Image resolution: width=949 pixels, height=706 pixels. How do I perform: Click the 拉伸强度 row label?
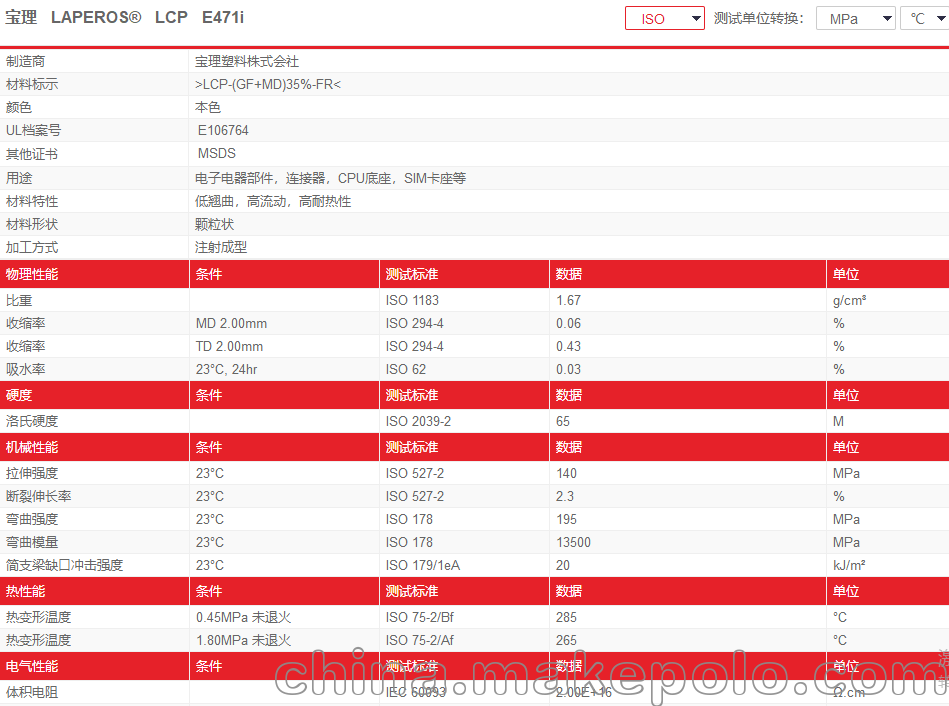click(x=32, y=473)
